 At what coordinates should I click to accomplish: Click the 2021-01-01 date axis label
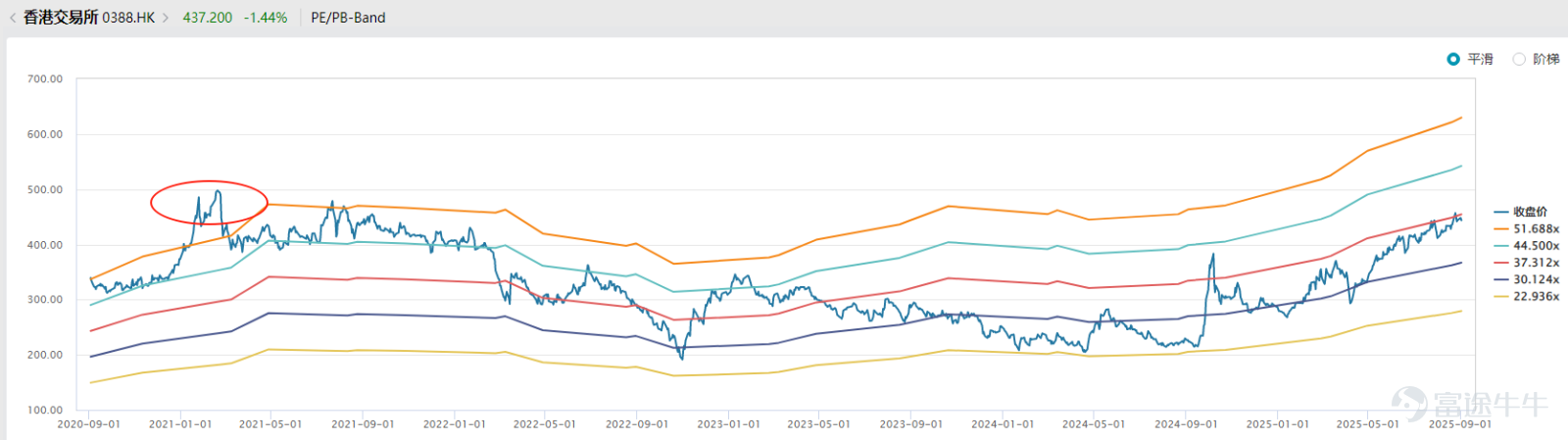pos(180,424)
